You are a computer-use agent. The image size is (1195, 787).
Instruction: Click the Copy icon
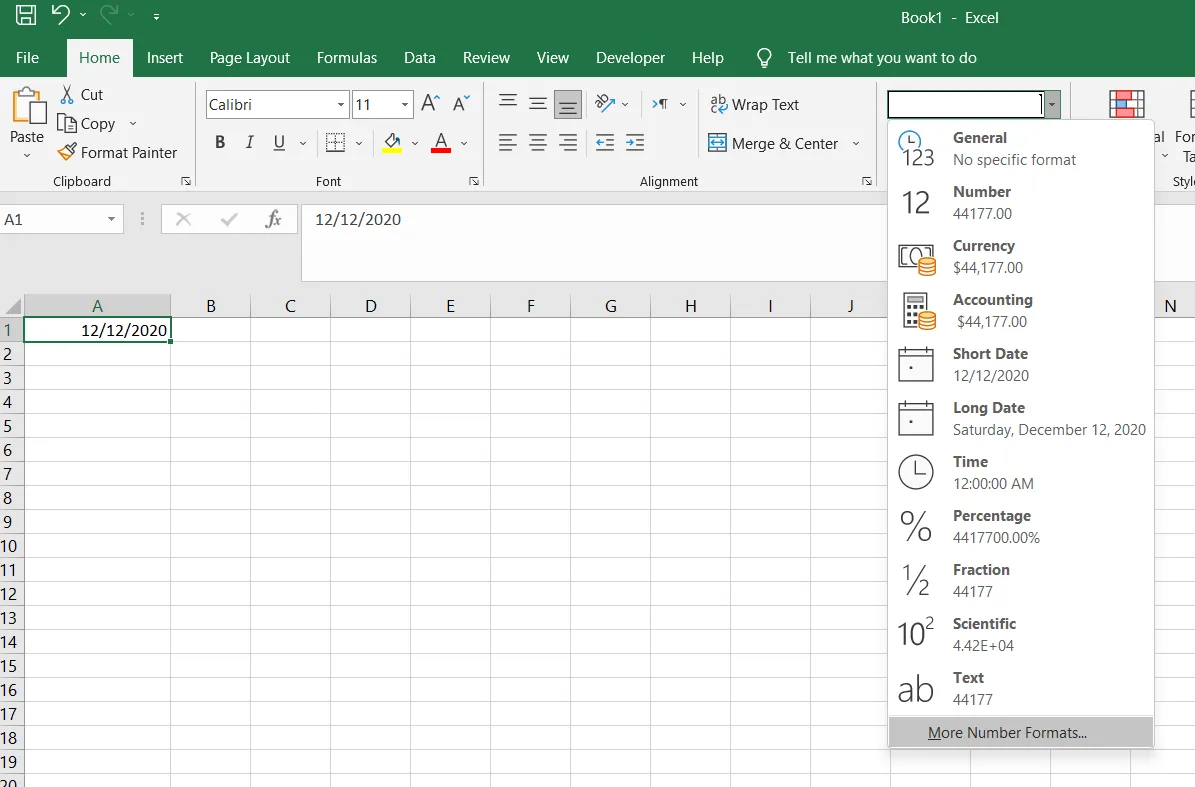point(67,123)
